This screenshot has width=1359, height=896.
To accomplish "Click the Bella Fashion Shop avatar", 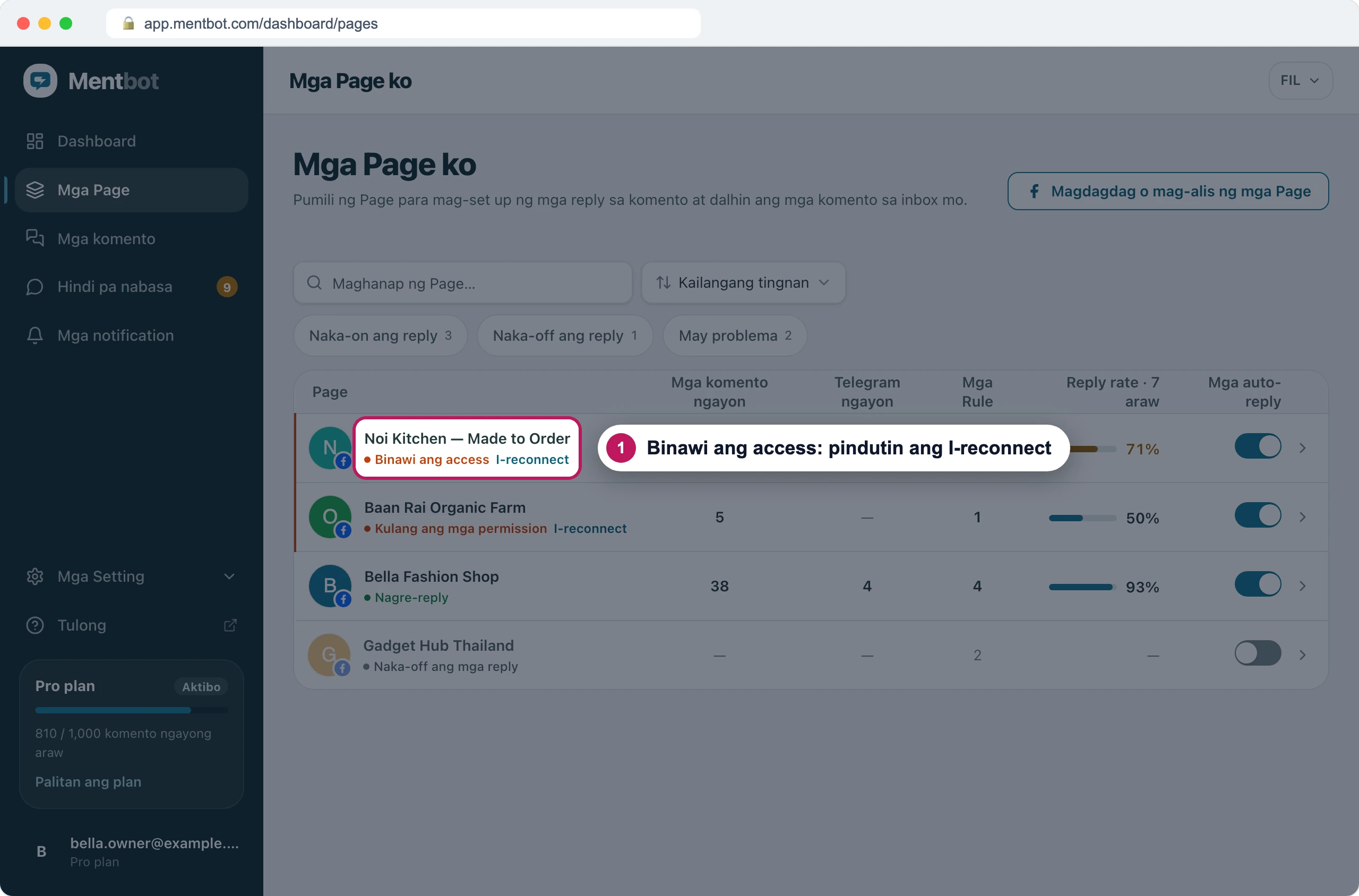I will point(330,587).
